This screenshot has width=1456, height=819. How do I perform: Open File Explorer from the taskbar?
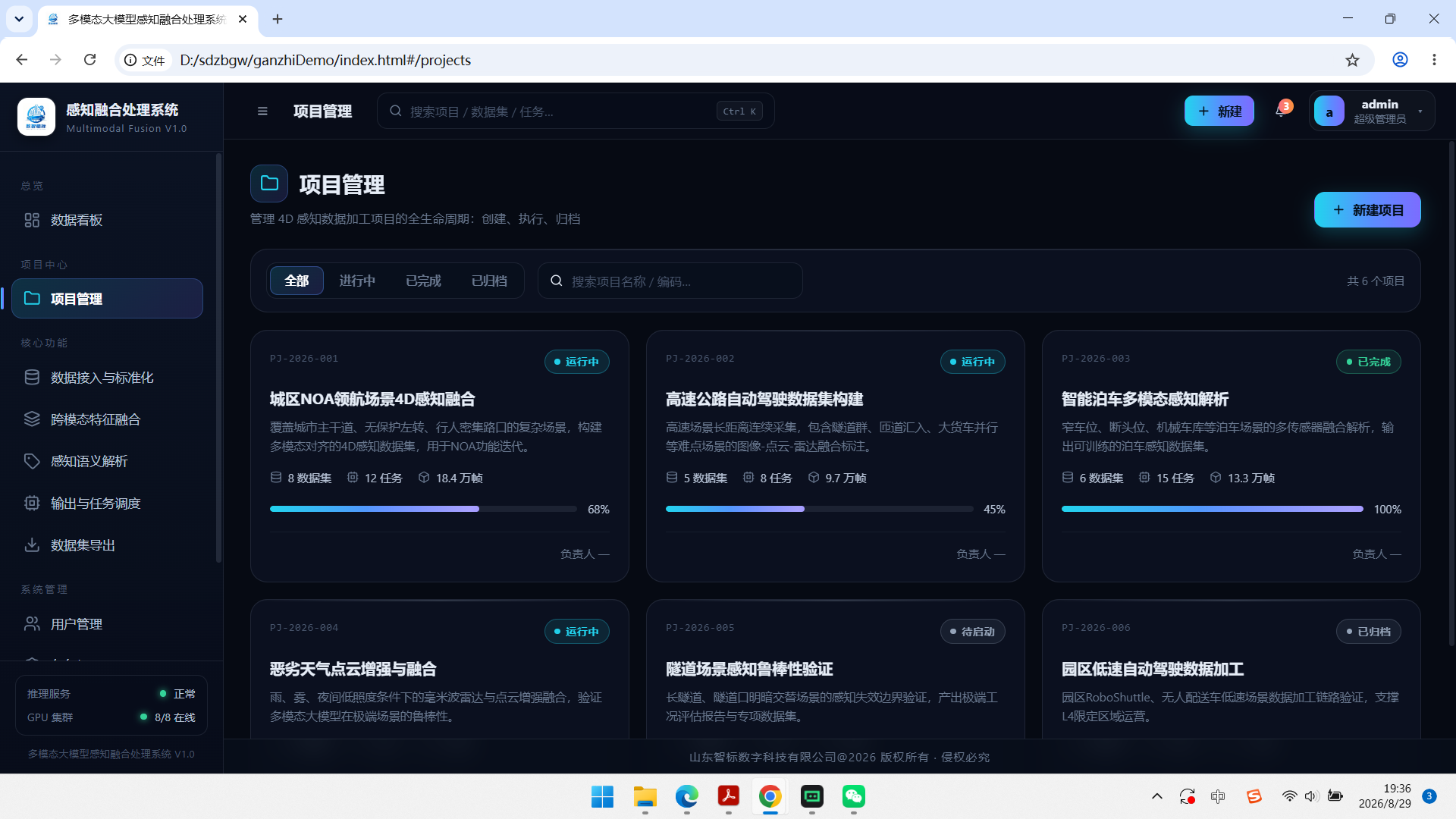click(x=645, y=796)
